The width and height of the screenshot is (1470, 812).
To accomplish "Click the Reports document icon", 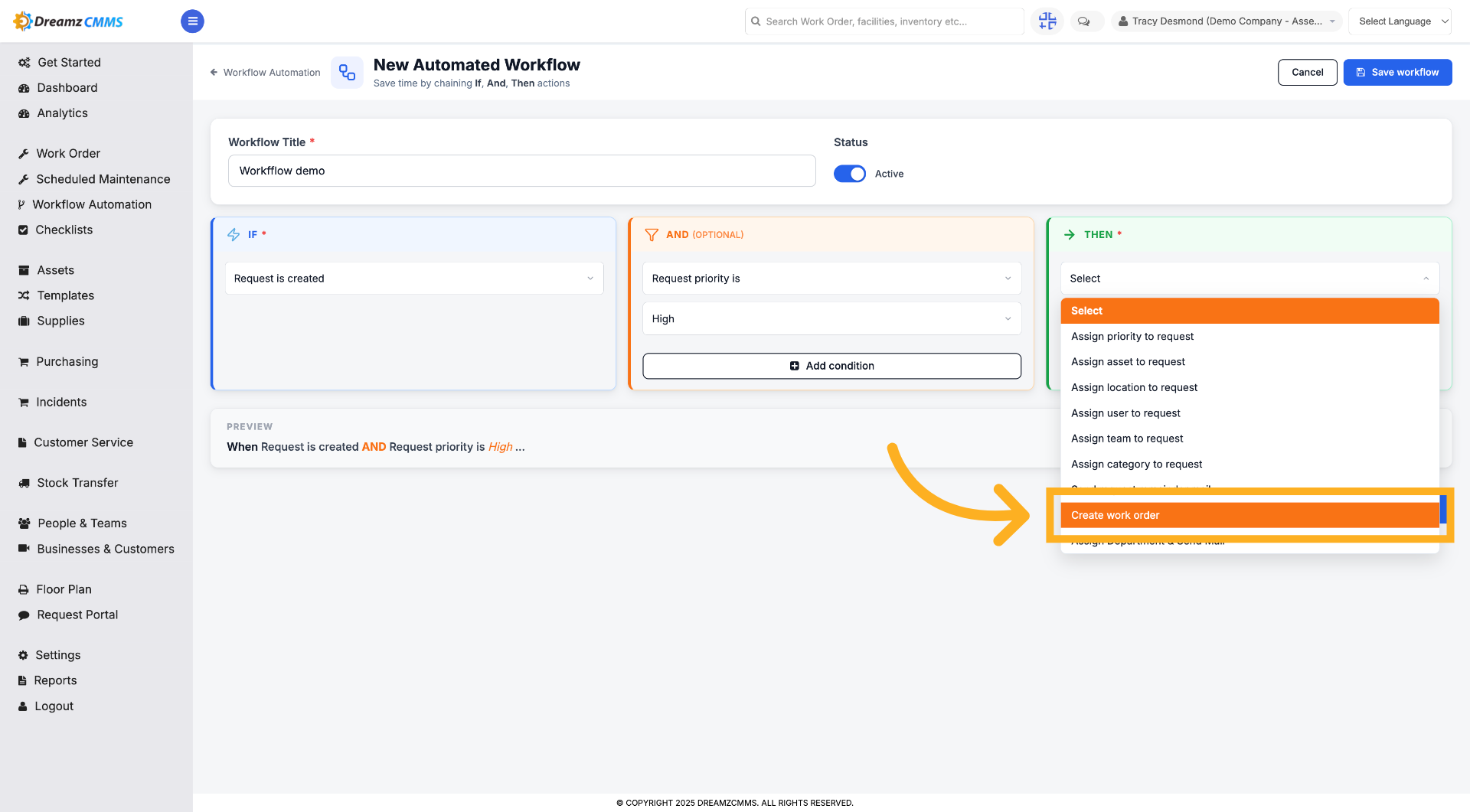I will click(x=22, y=680).
